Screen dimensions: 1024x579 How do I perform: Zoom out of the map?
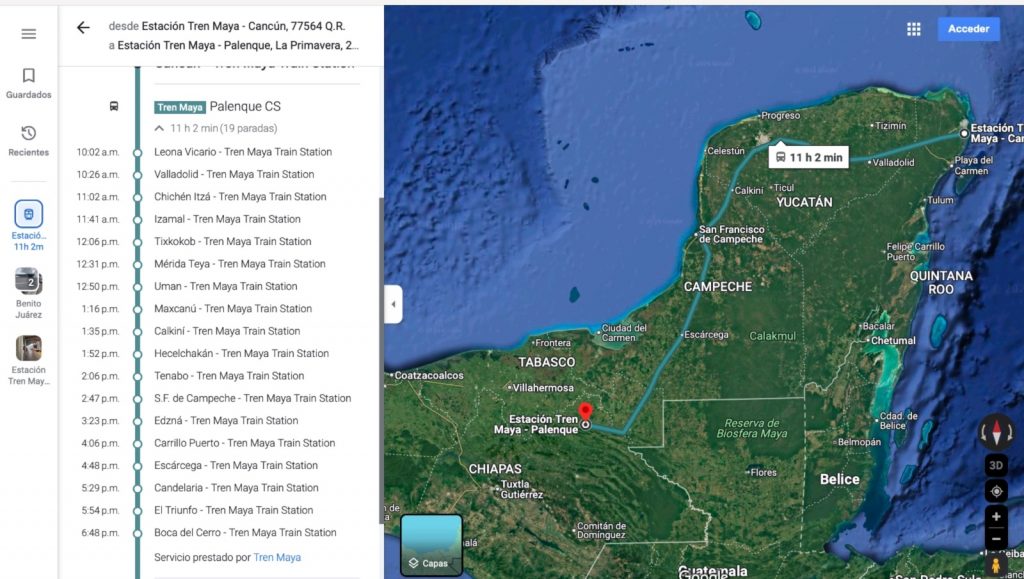996,539
